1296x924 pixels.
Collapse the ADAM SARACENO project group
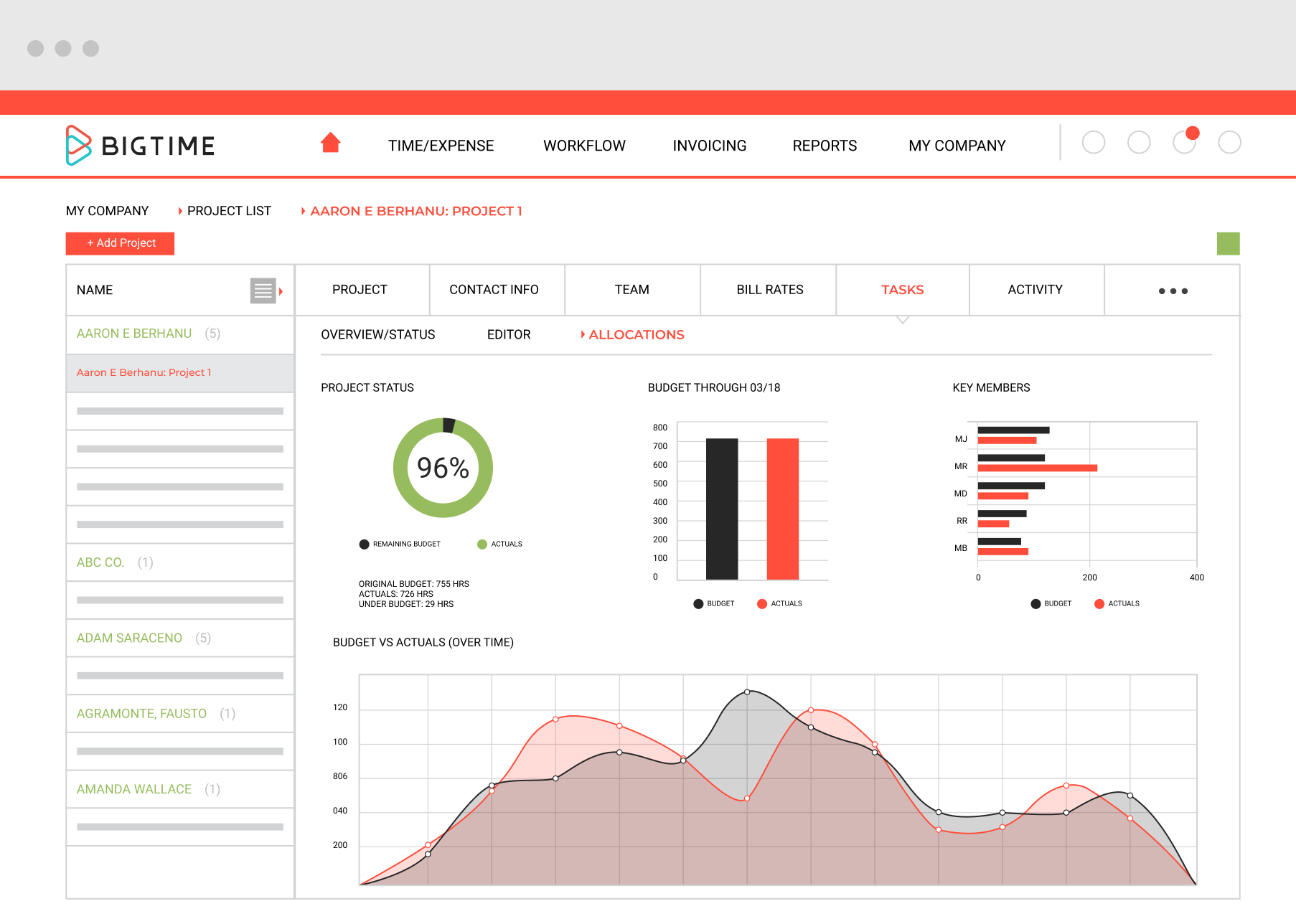tap(129, 637)
